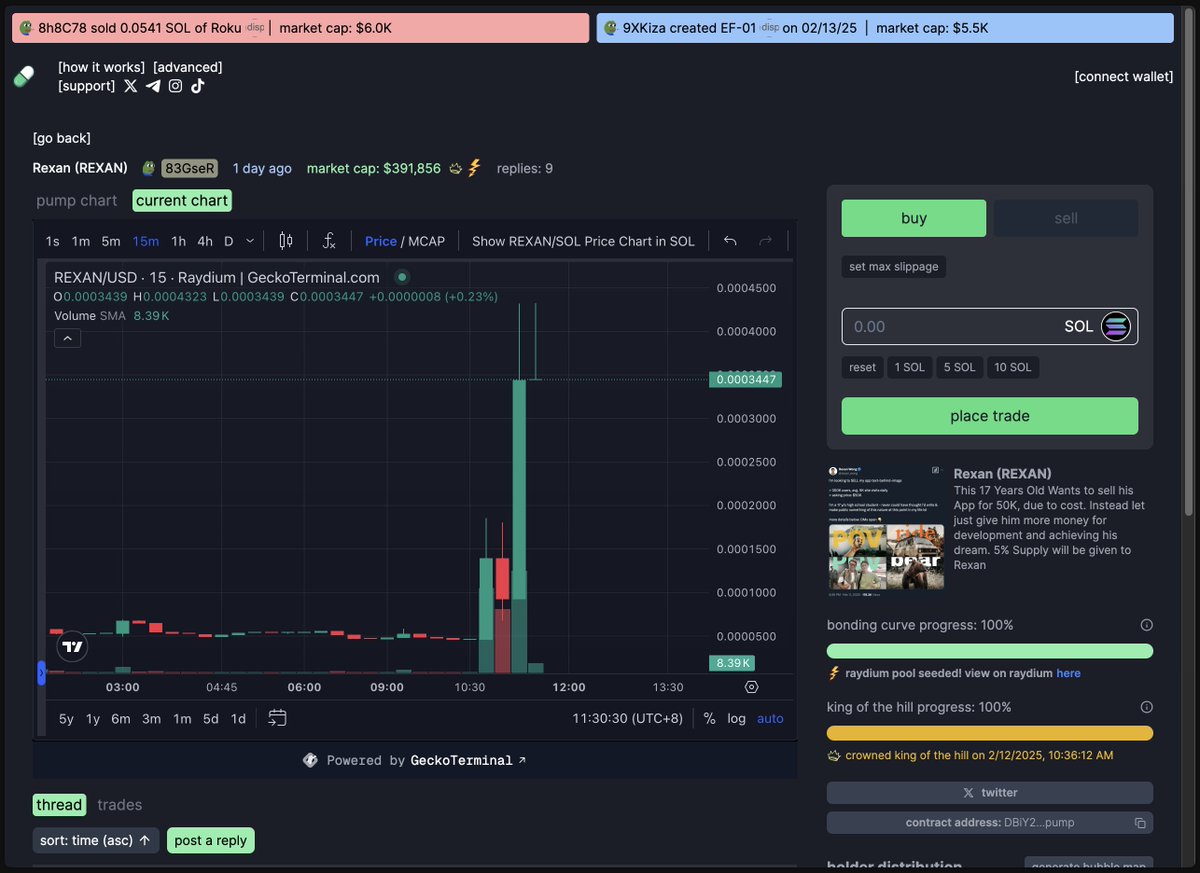The width and height of the screenshot is (1200, 873).
Task: Click the frog avatar in 9XKiza created banner
Action: pyautogui.click(x=611, y=28)
